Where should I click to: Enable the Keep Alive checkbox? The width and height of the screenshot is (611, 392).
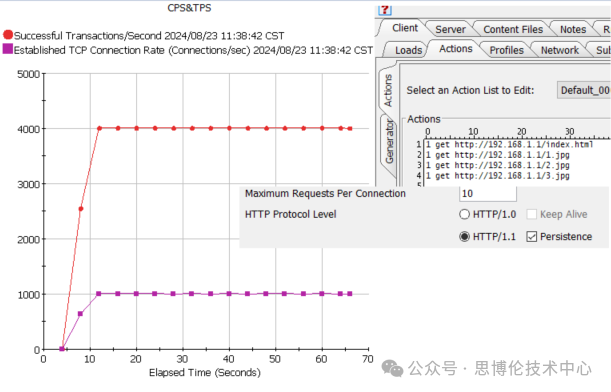(532, 214)
